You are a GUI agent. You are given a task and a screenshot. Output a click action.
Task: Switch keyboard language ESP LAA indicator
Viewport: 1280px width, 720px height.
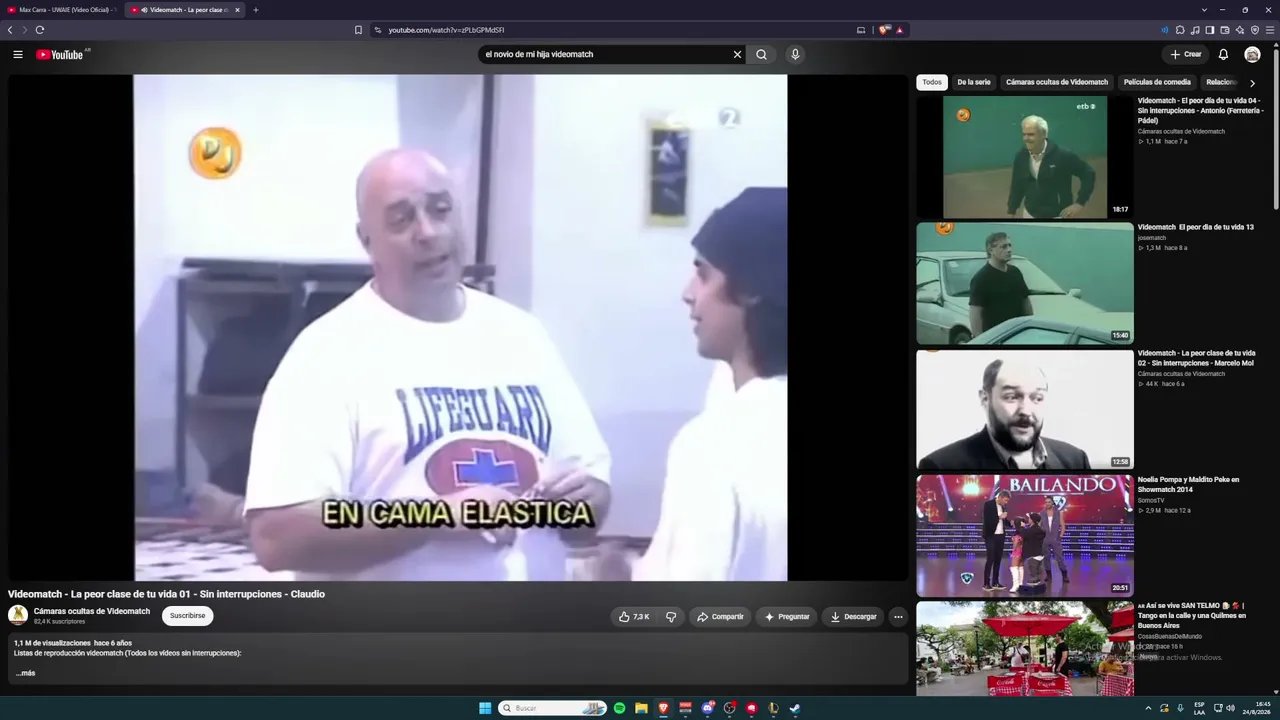[1199, 708]
